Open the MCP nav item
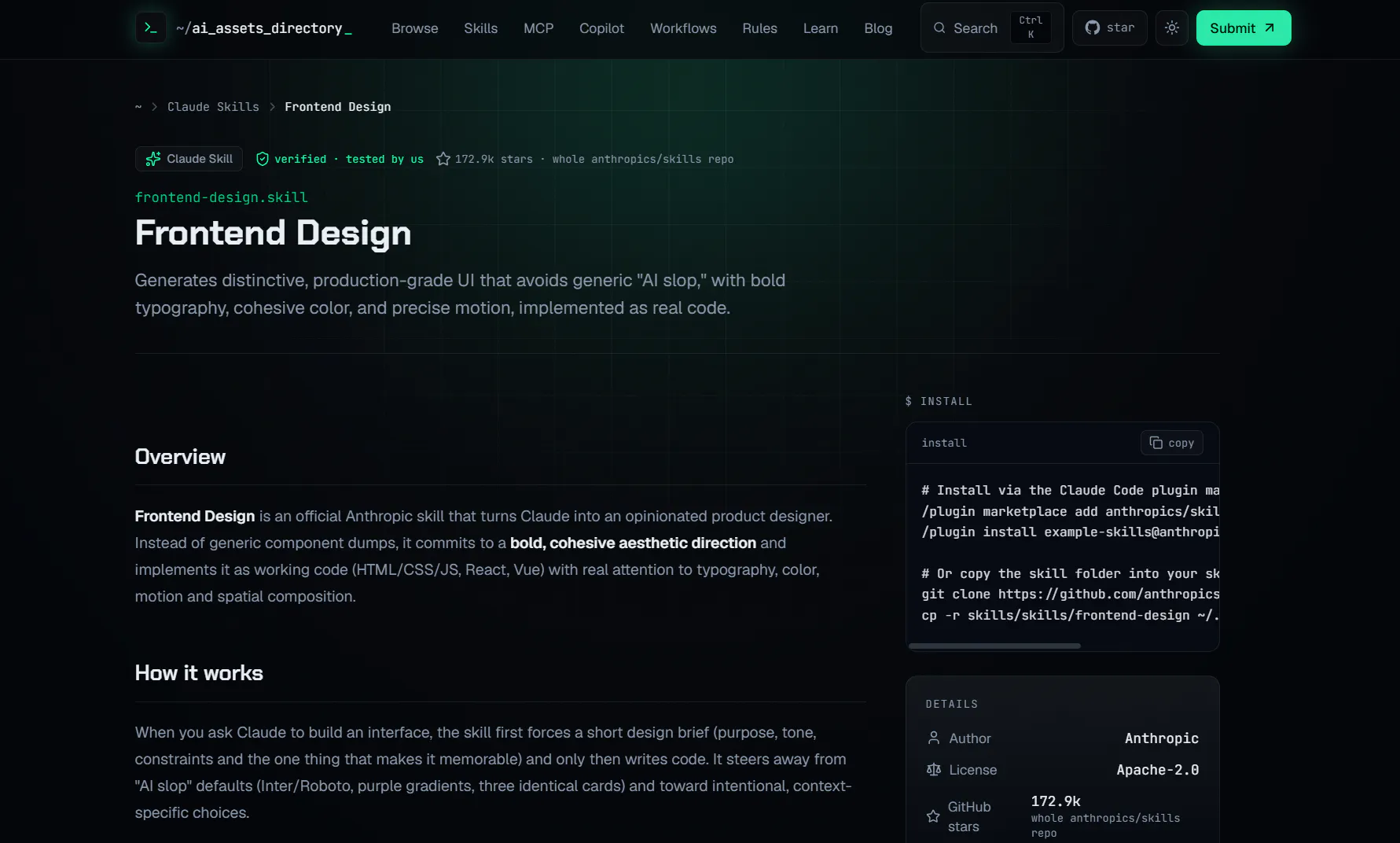 538,28
